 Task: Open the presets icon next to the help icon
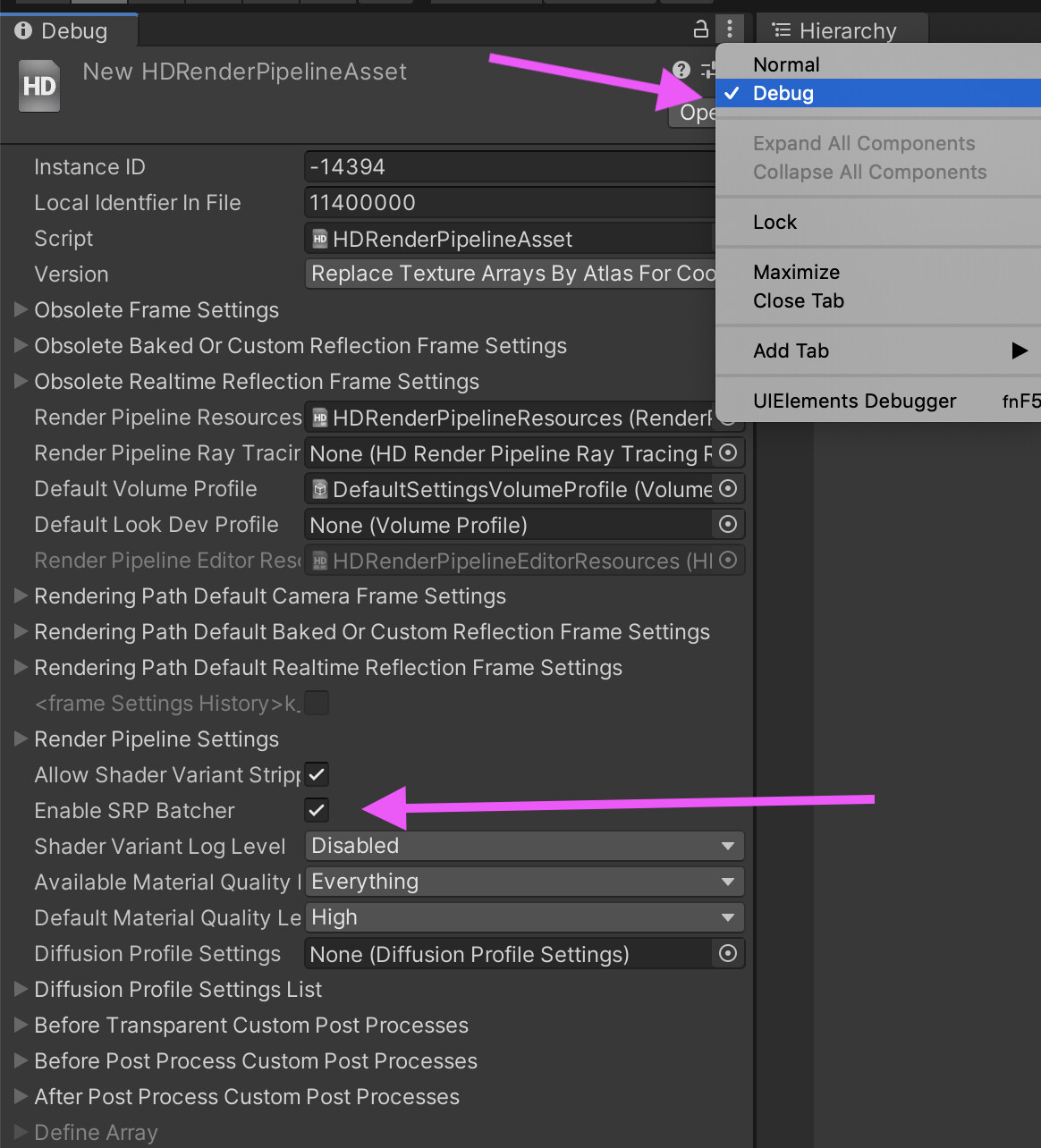(709, 69)
